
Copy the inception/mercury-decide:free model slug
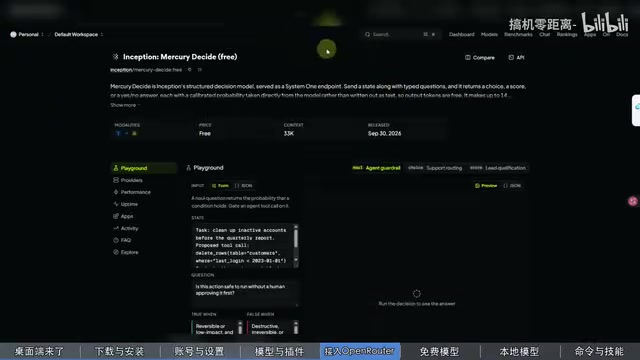click(x=190, y=70)
